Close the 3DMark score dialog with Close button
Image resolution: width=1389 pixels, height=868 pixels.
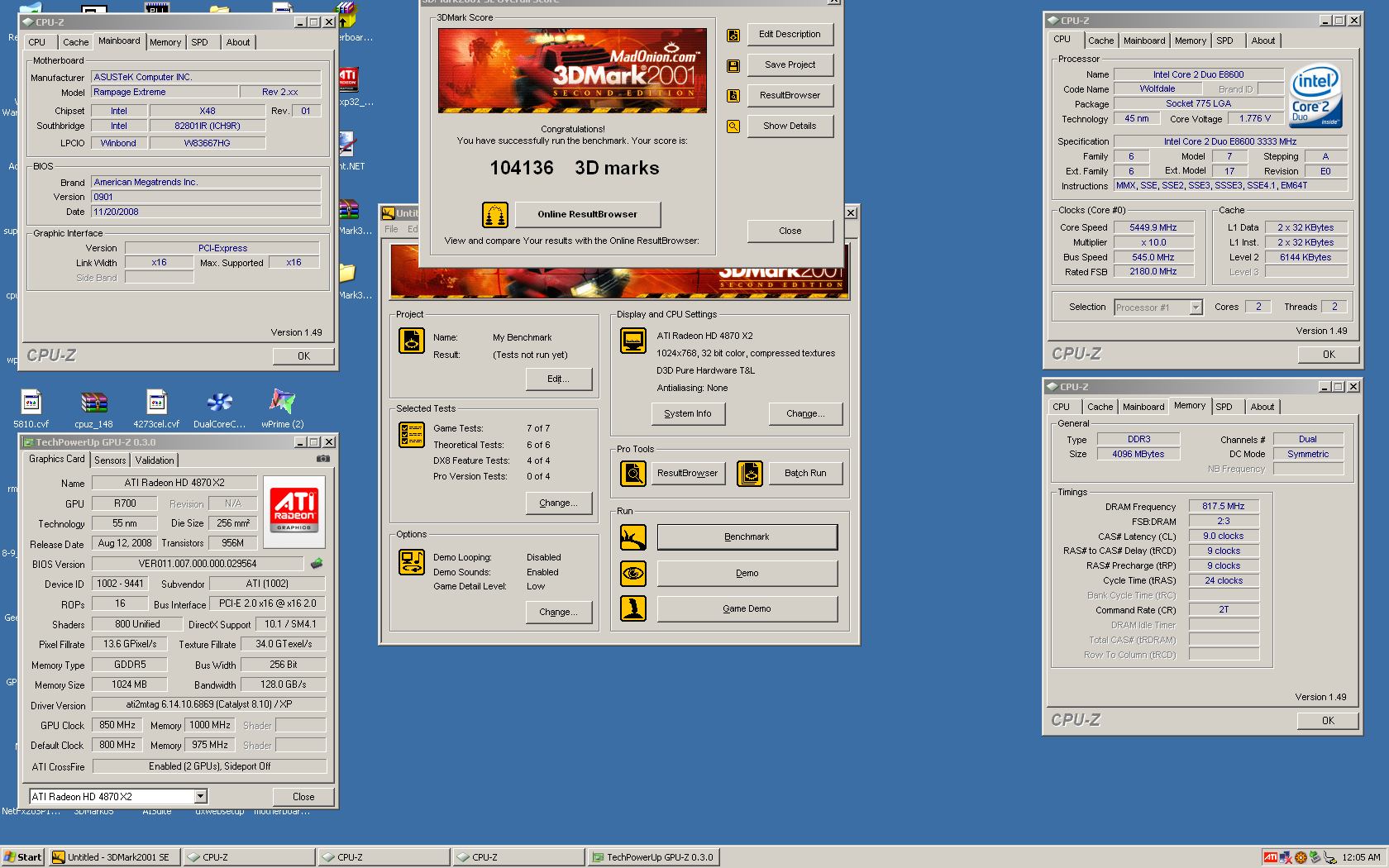tap(790, 231)
